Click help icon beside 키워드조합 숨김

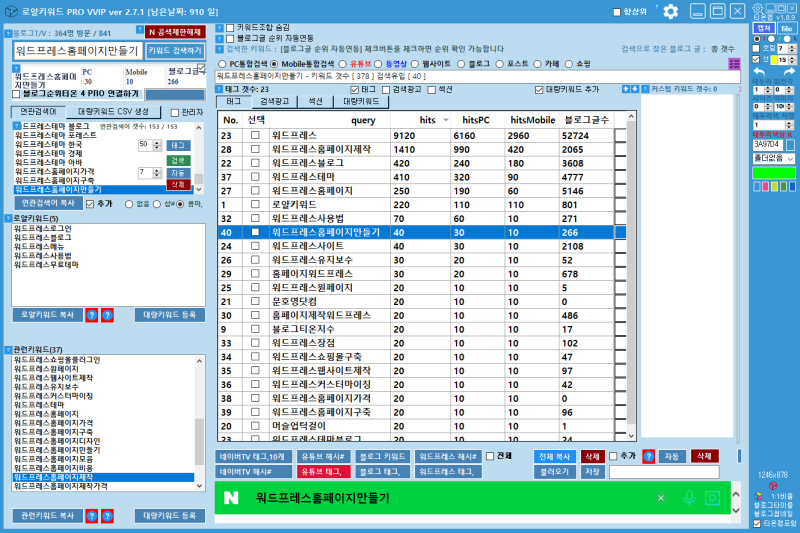pos(219,28)
